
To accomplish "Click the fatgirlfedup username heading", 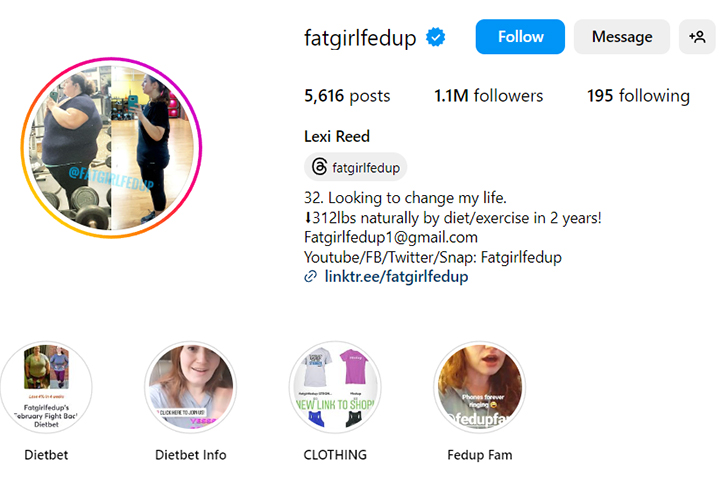I will point(360,38).
